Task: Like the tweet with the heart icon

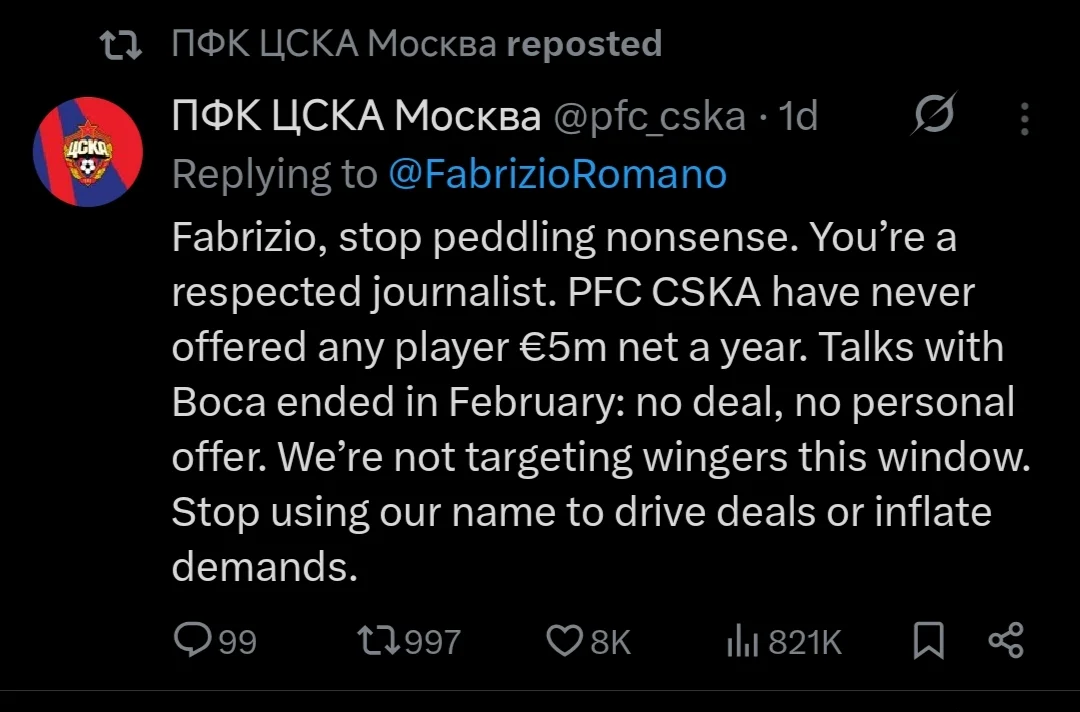Action: [564, 640]
